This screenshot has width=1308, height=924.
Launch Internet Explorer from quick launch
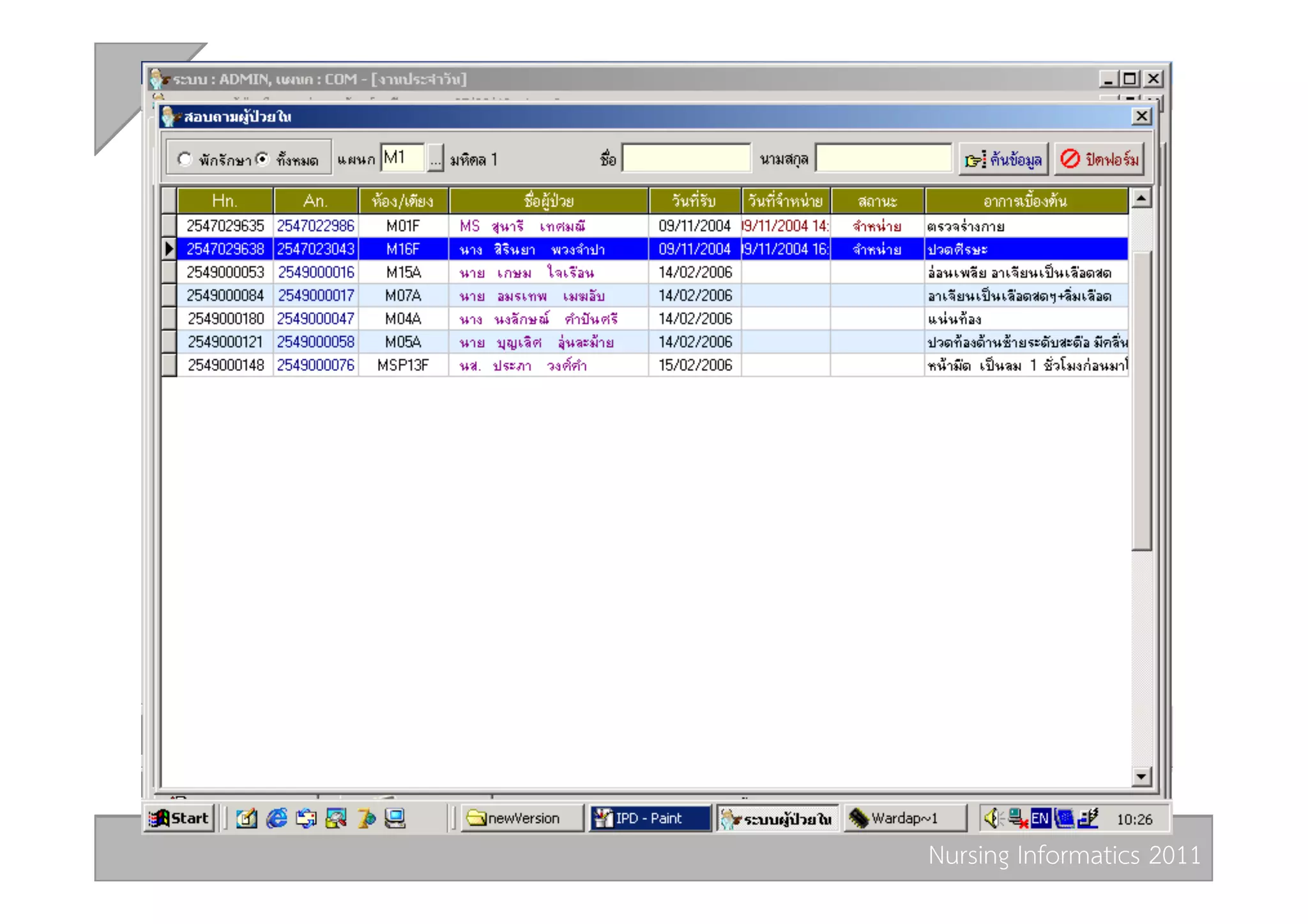276,818
